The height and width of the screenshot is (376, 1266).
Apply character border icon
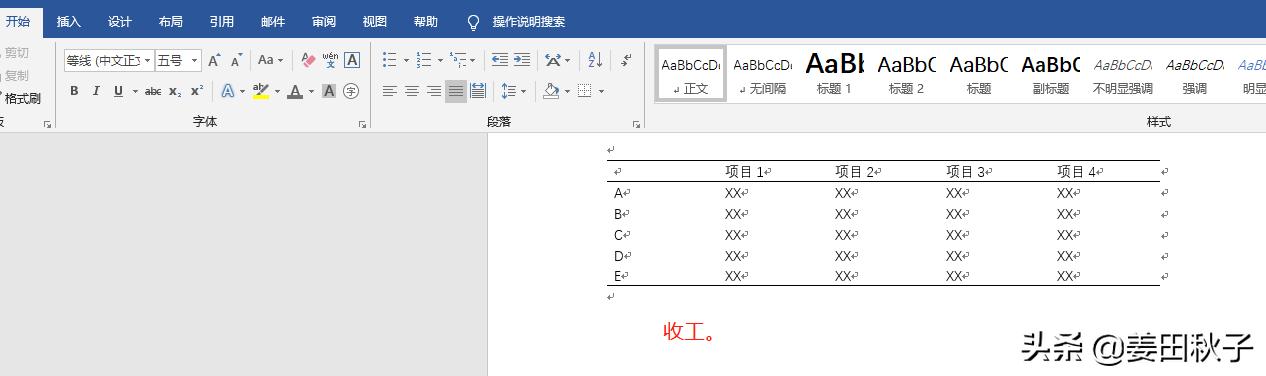352,60
